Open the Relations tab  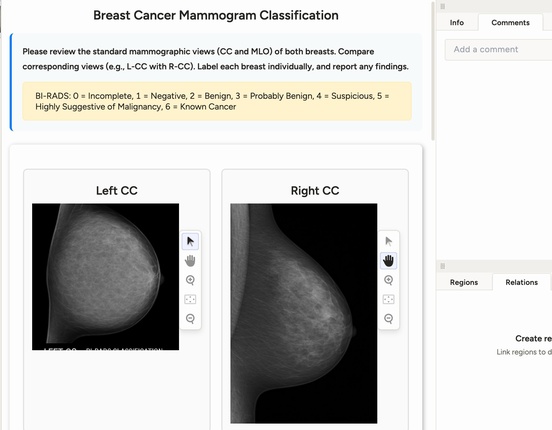(521, 282)
